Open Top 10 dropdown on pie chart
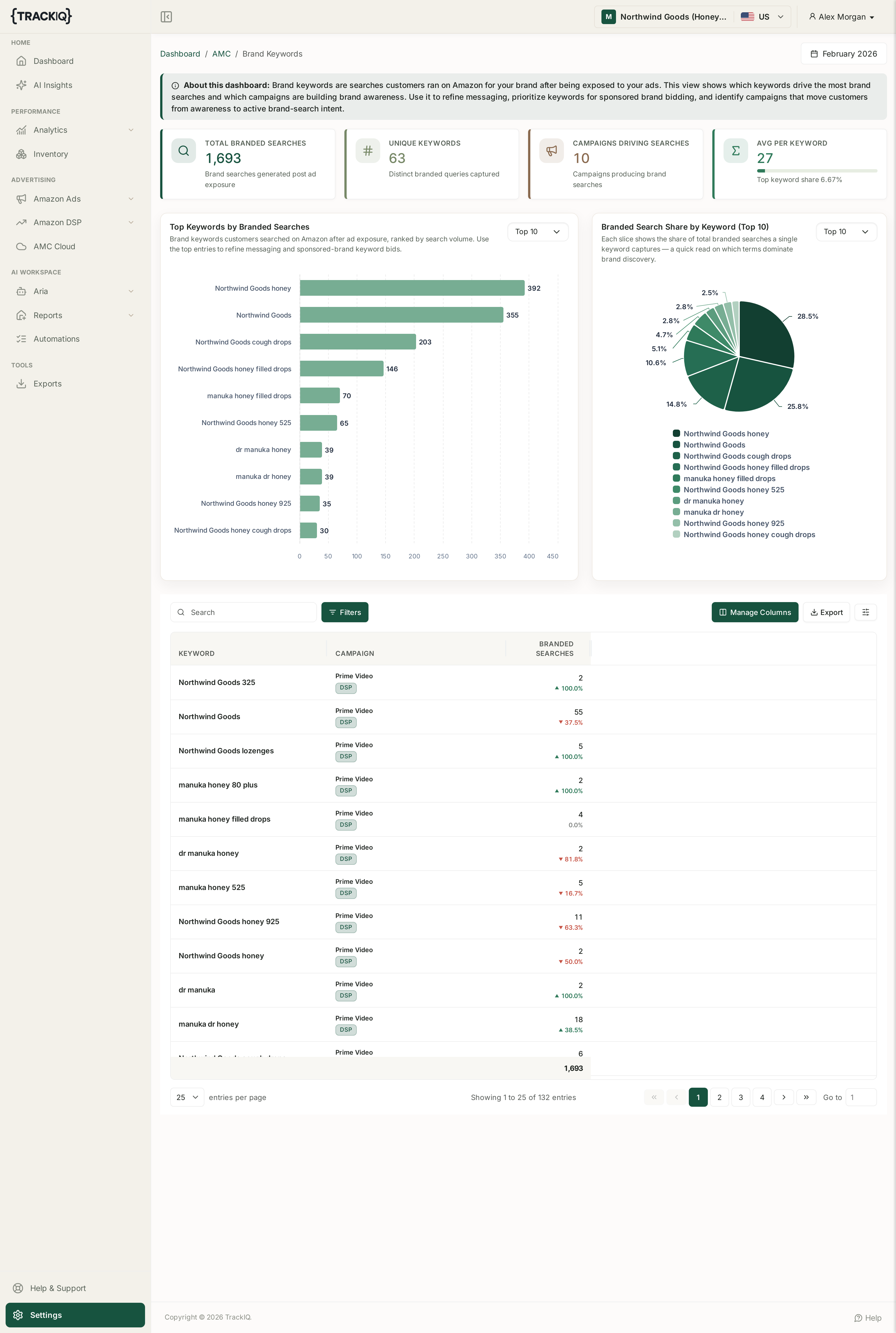Screen dimensions: 896x1333 coord(846,231)
